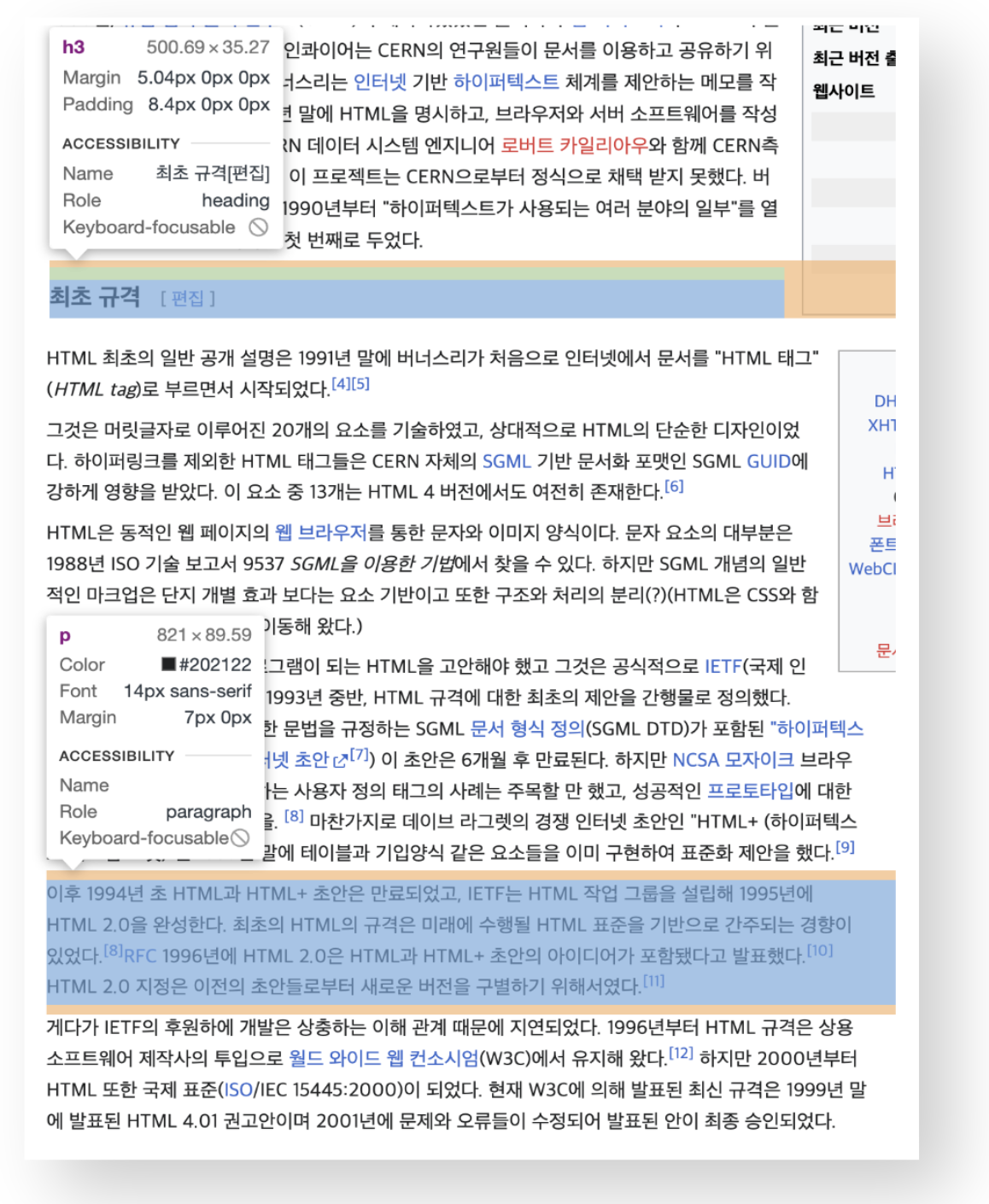Jump to footnote [6]

[x=674, y=486]
